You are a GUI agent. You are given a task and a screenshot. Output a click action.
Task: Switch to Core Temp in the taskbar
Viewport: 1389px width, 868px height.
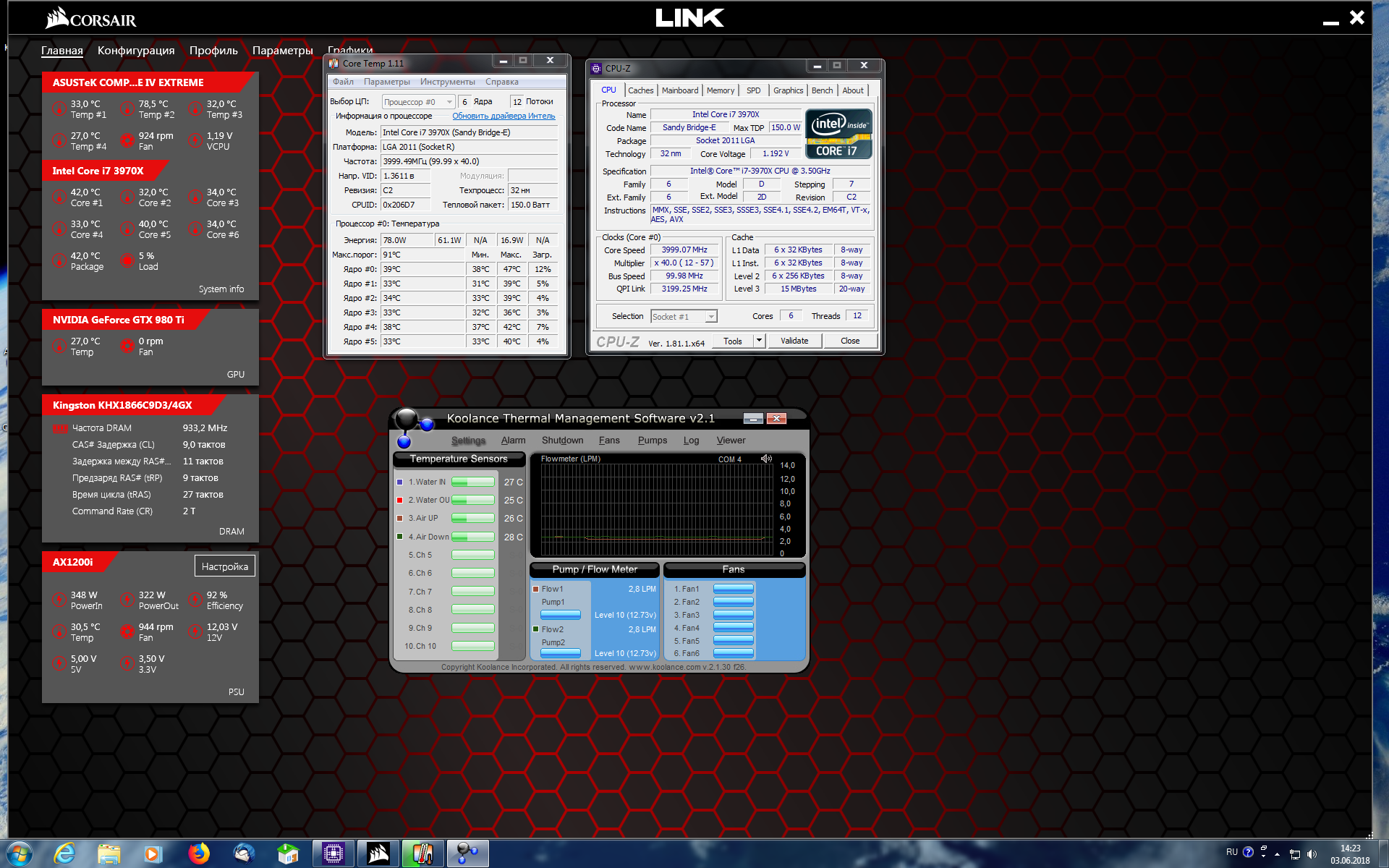(422, 854)
